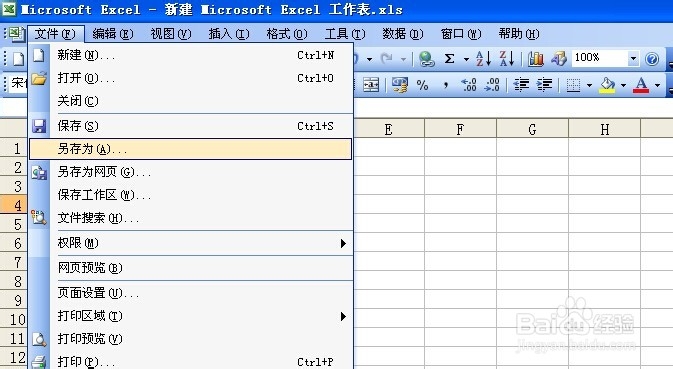The width and height of the screenshot is (673, 369).
Task: Open 文件搜索(H)... entry
Action: coord(191,218)
